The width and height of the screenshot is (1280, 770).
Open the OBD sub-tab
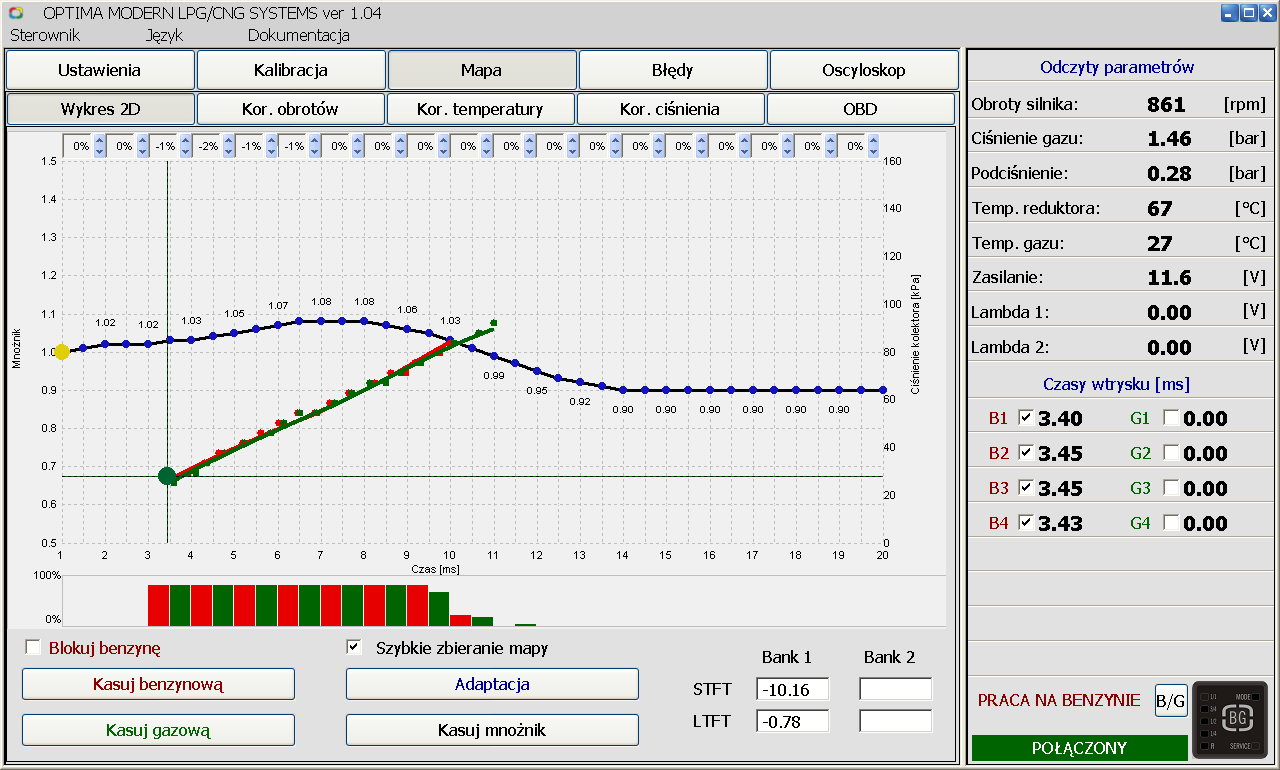coord(860,109)
